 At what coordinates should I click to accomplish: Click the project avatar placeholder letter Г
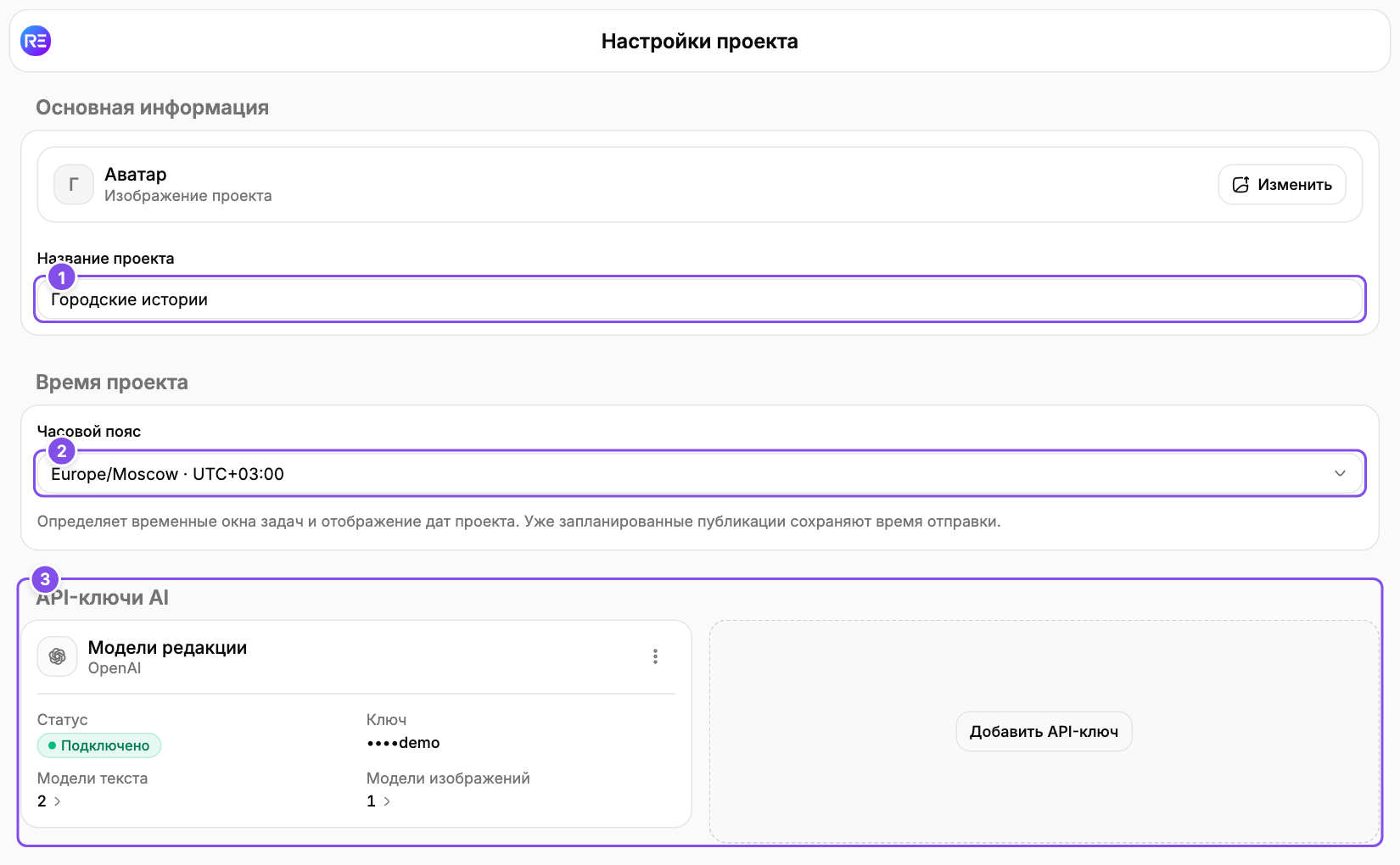pos(74,185)
